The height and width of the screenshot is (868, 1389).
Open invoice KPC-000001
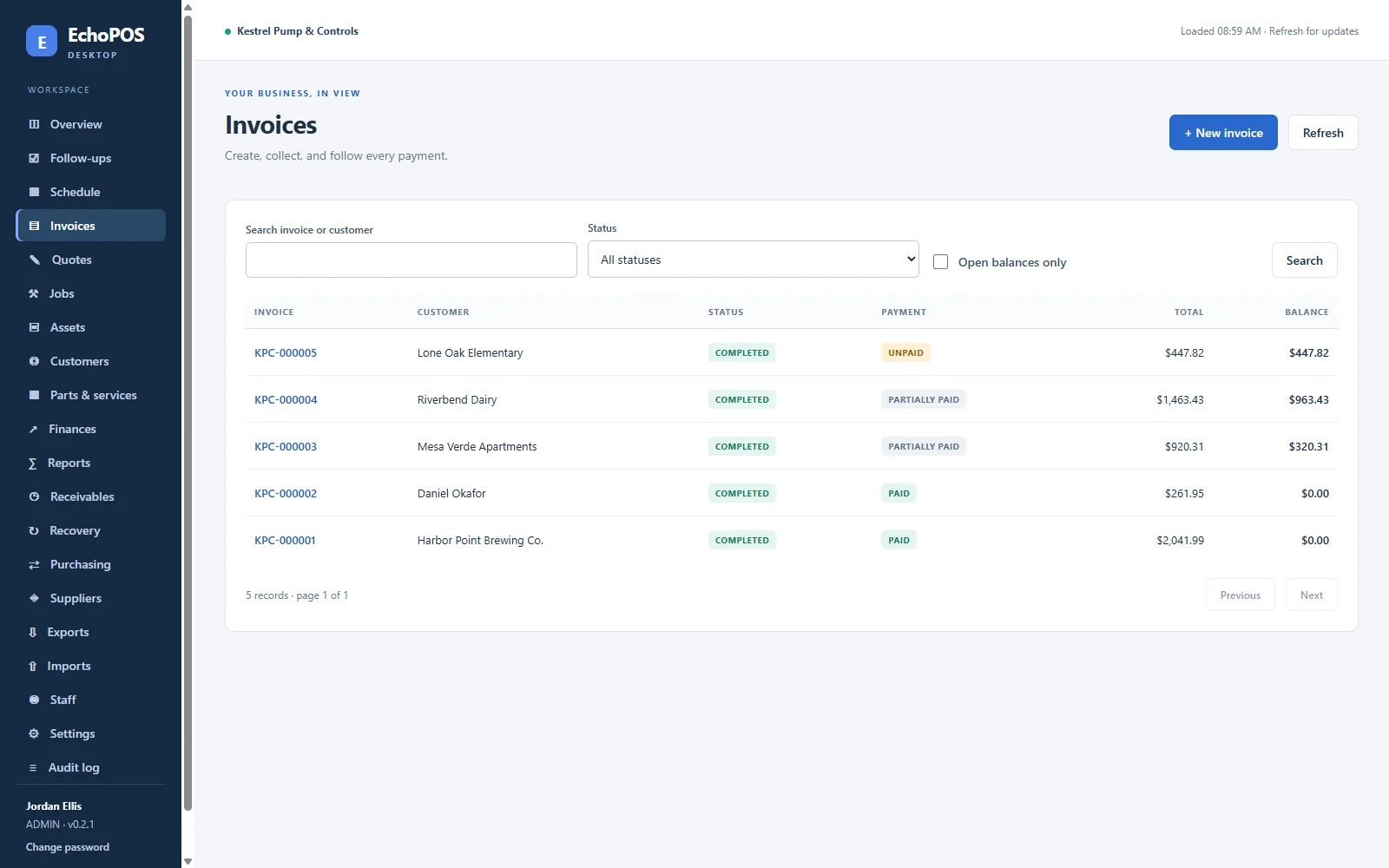coord(285,540)
